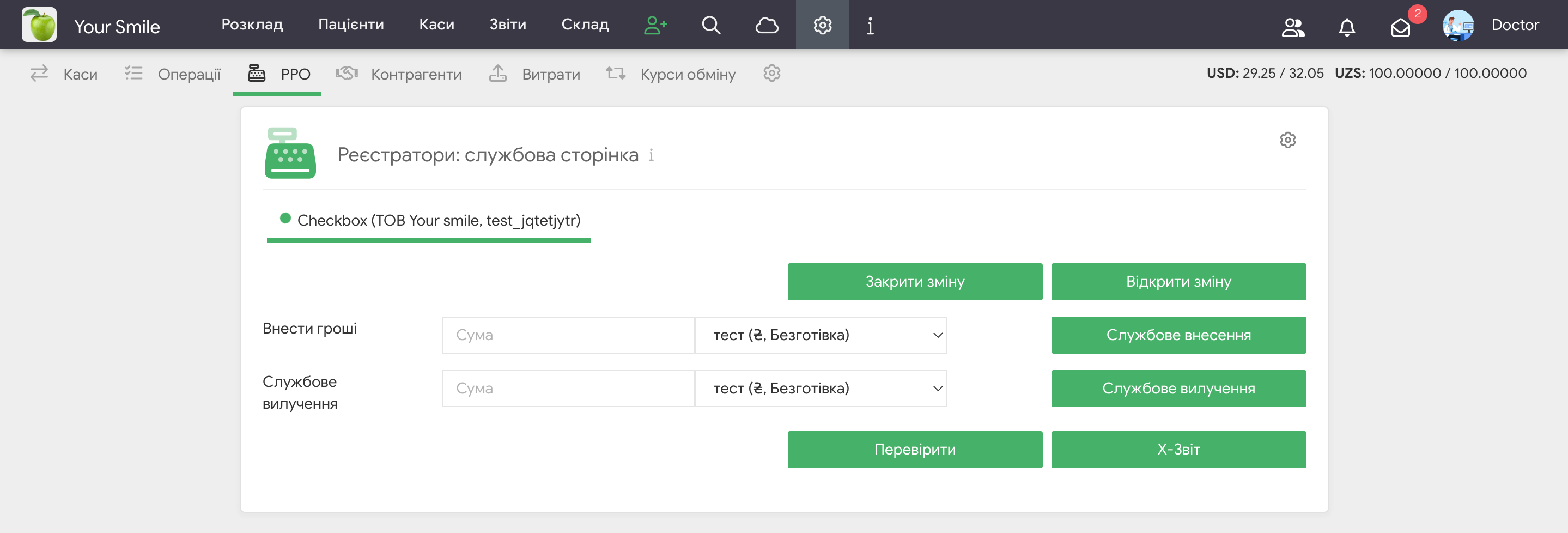1568x533 pixels.
Task: Click the UZS exchange rate text
Action: tap(1431, 73)
